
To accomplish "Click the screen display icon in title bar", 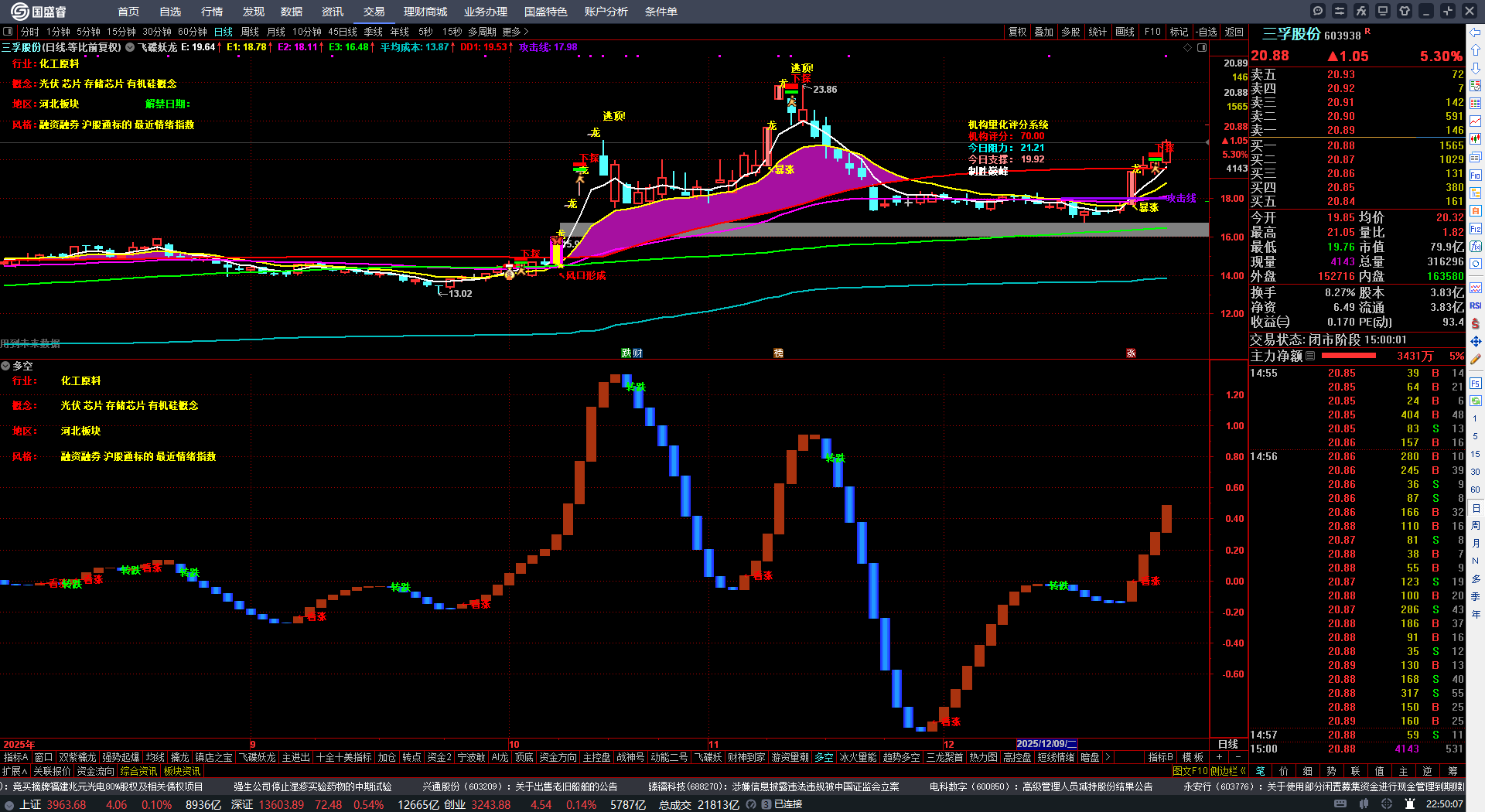I will (x=1383, y=11).
